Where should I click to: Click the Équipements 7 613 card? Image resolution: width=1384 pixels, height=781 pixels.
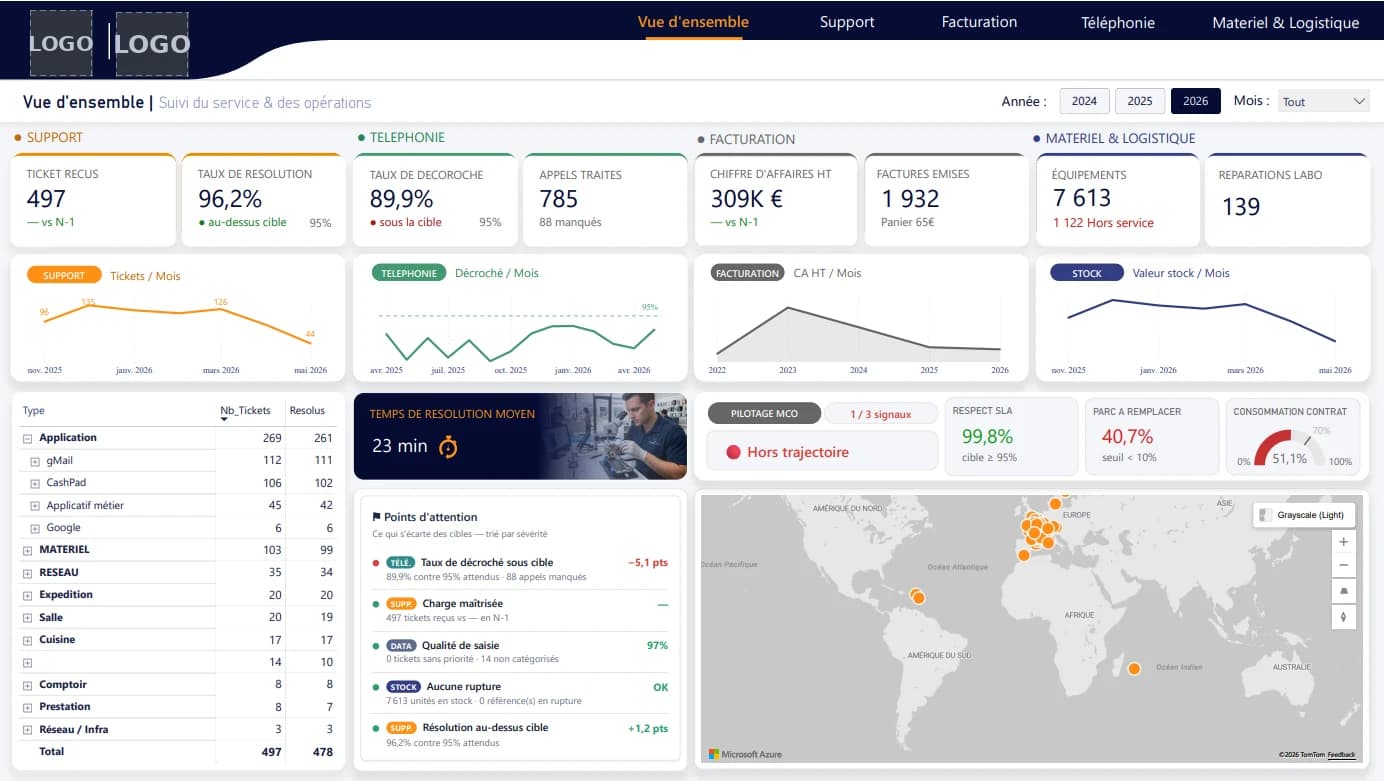(x=1117, y=200)
